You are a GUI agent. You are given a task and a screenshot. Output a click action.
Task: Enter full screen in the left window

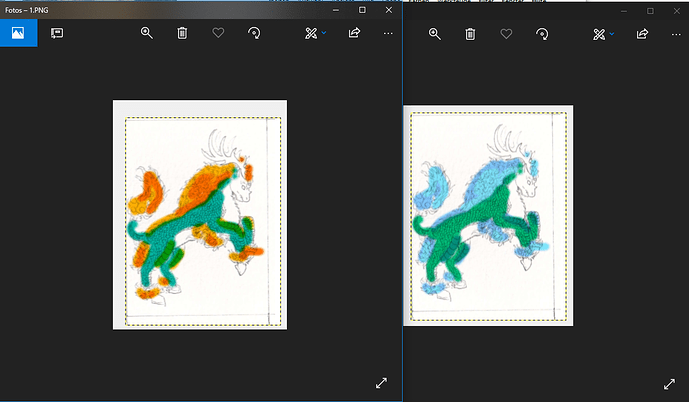[x=381, y=383]
